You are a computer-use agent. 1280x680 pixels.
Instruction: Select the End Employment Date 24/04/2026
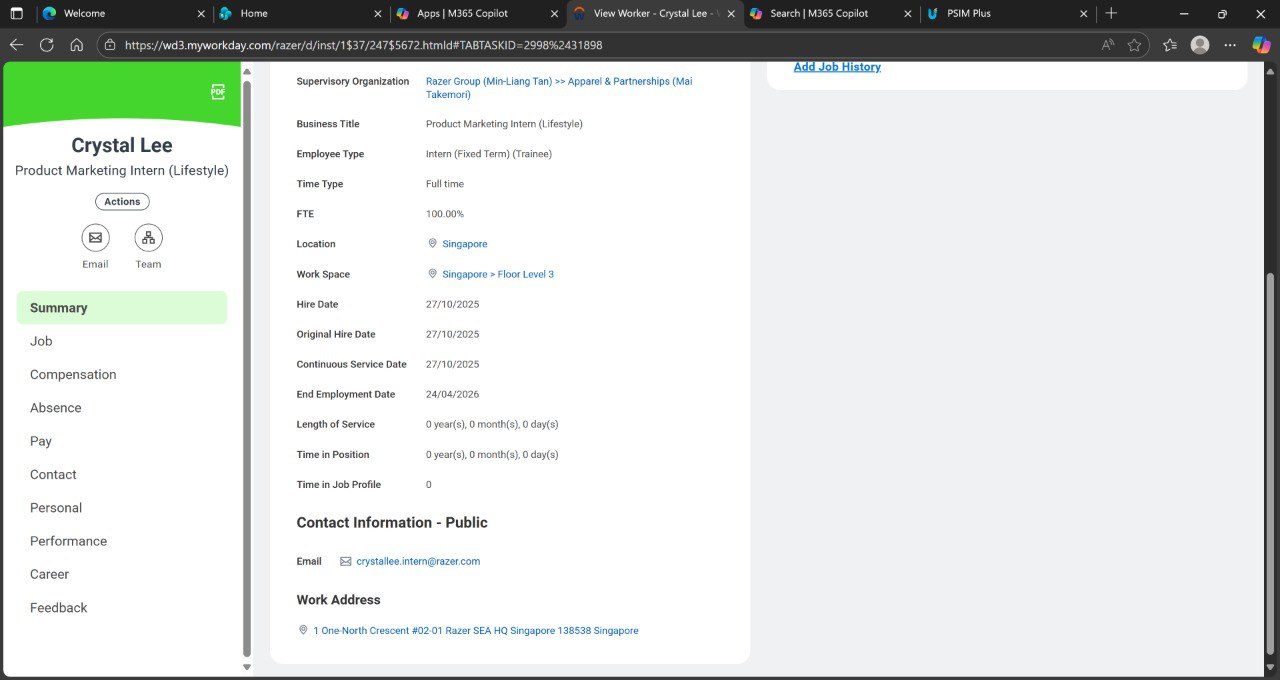(x=452, y=394)
